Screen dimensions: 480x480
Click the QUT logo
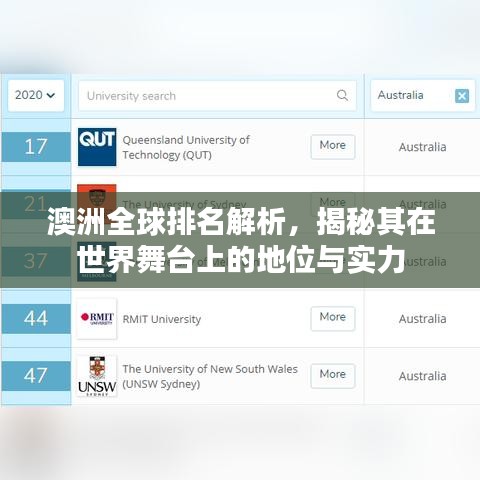coord(97,147)
